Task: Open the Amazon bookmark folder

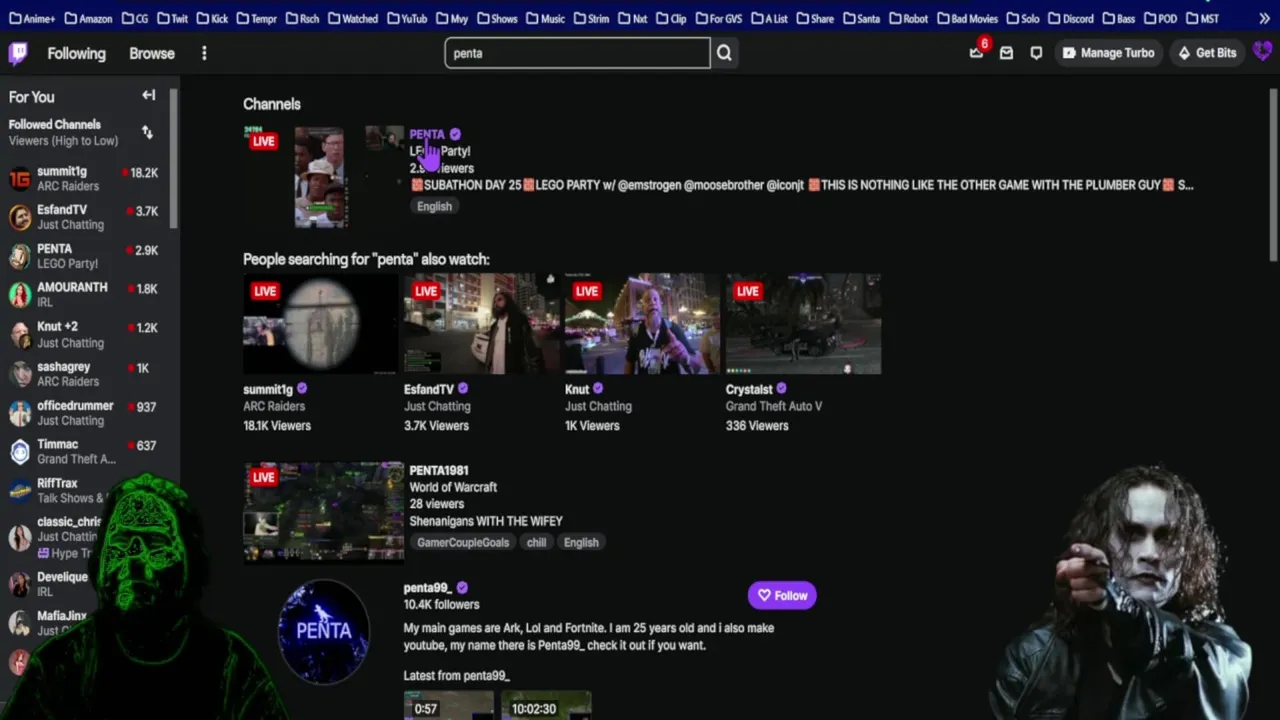Action: pyautogui.click(x=89, y=18)
